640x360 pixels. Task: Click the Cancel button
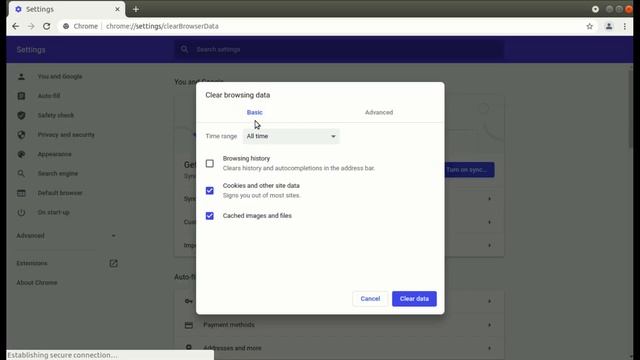(x=370, y=299)
